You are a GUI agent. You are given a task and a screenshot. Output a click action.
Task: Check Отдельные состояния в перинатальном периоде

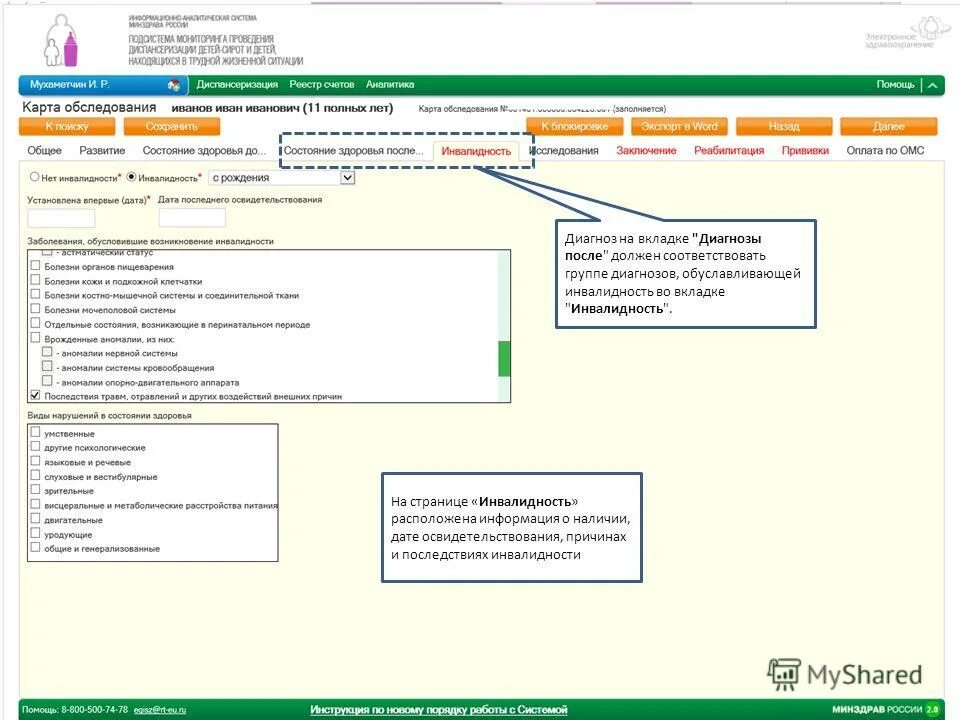pos(36,323)
